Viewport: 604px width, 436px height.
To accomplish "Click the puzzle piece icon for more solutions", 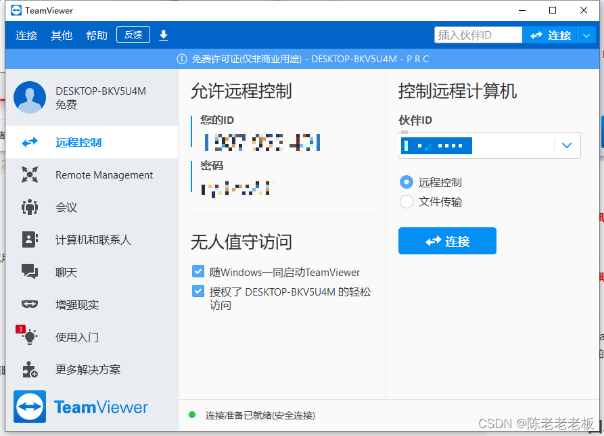I will pos(30,369).
